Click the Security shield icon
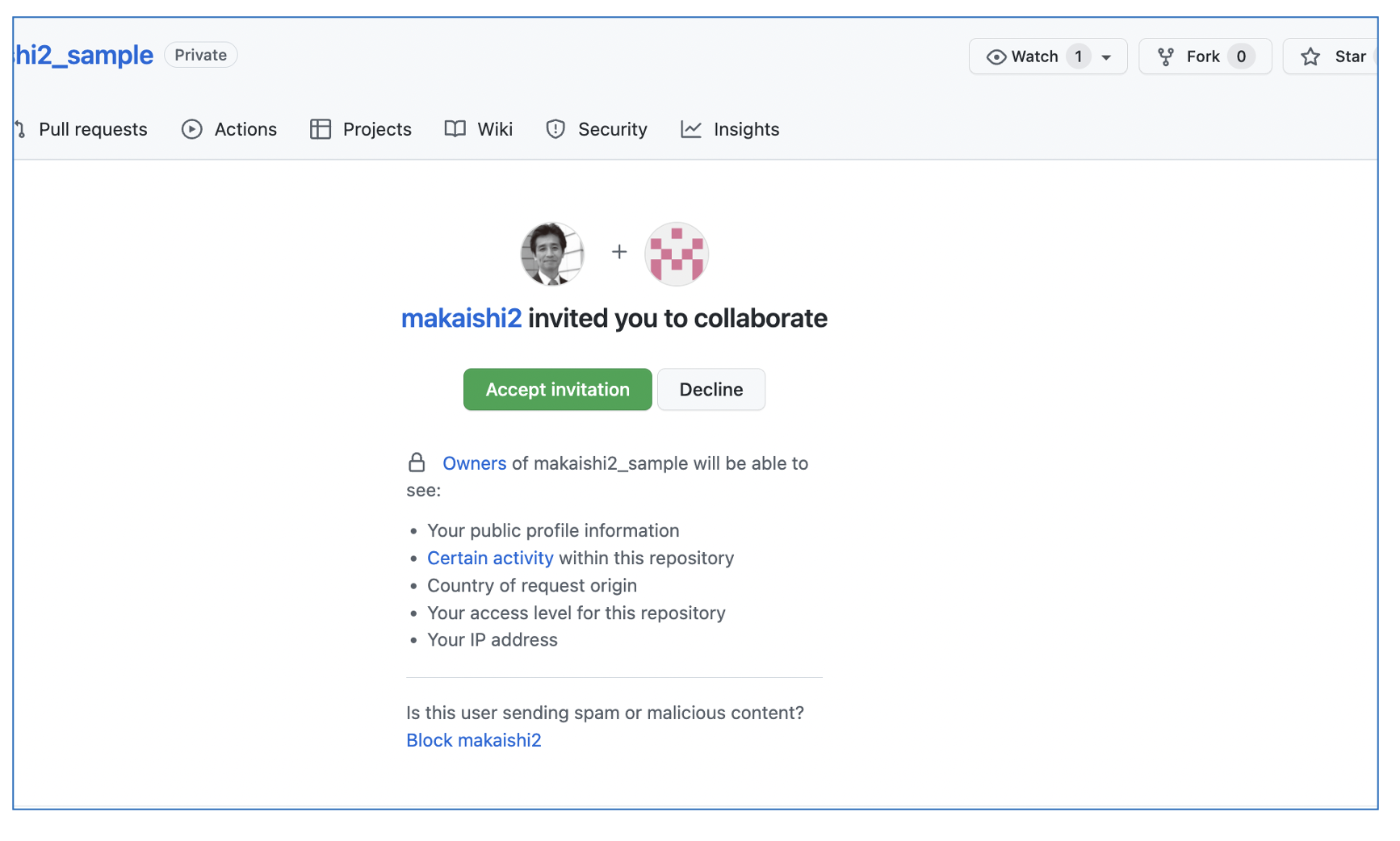The width and height of the screenshot is (1400, 841). click(555, 129)
